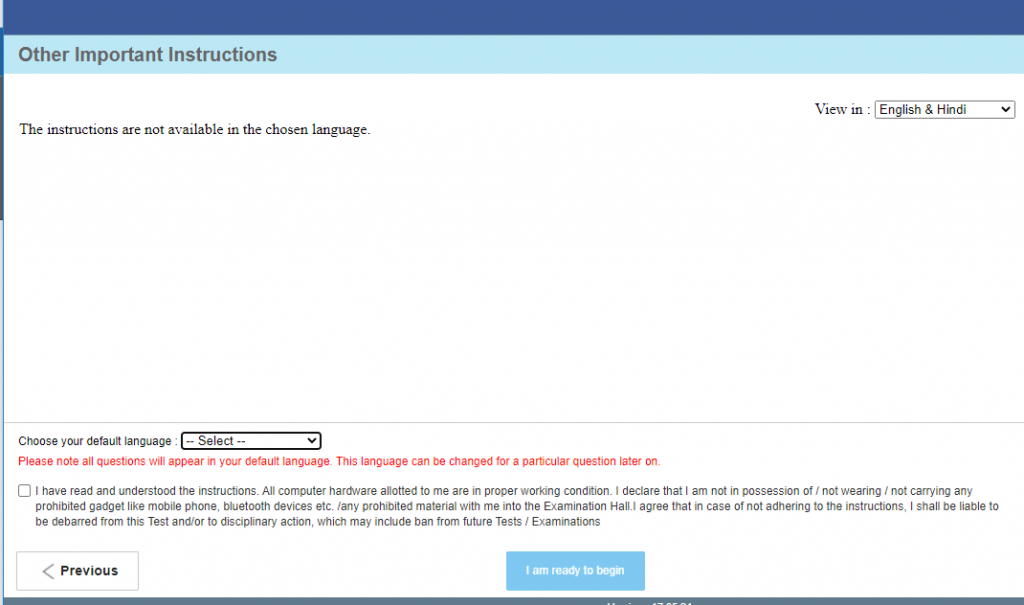Click the left edge scrollbar track
This screenshot has height=605, width=1024.
(3, 150)
